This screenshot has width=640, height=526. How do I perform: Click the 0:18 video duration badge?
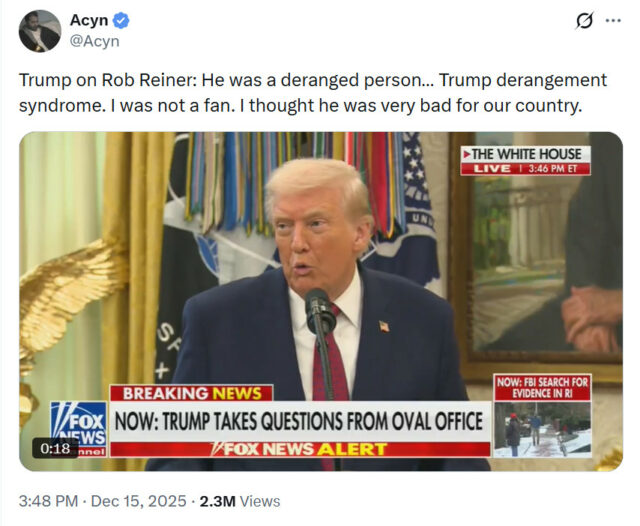click(x=55, y=448)
